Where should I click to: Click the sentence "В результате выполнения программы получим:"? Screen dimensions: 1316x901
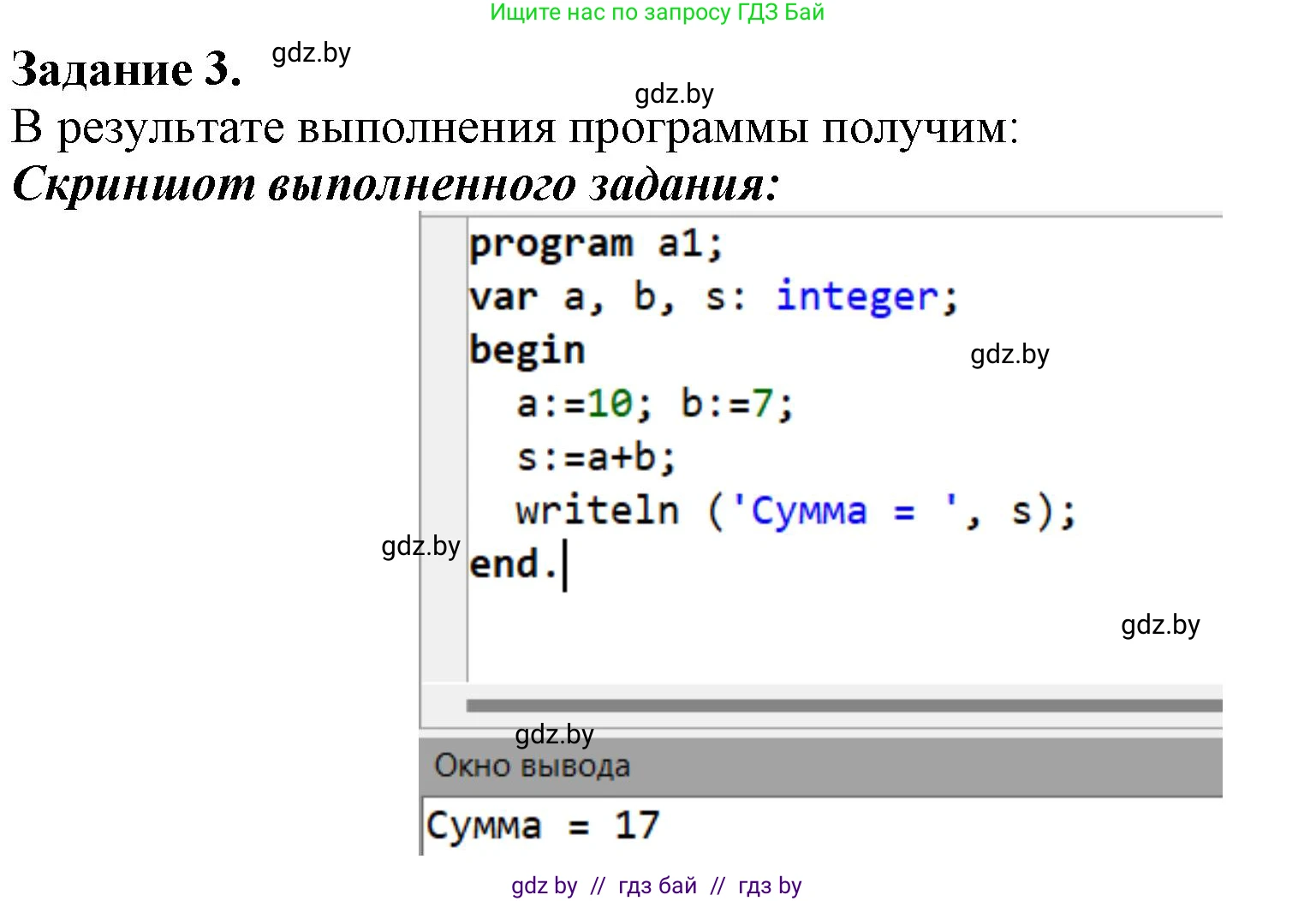[515, 128]
